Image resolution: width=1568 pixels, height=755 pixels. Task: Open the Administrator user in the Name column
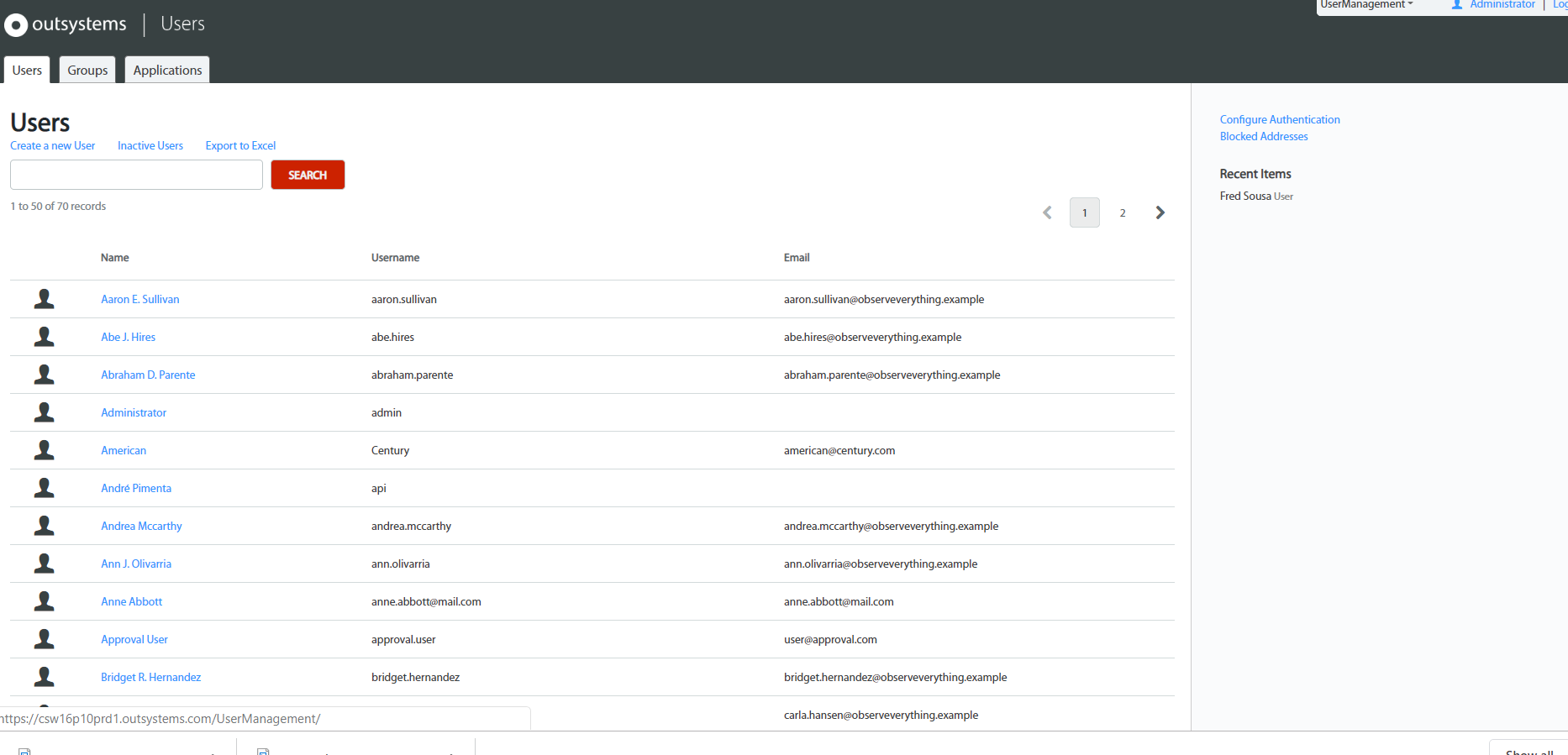tap(134, 412)
